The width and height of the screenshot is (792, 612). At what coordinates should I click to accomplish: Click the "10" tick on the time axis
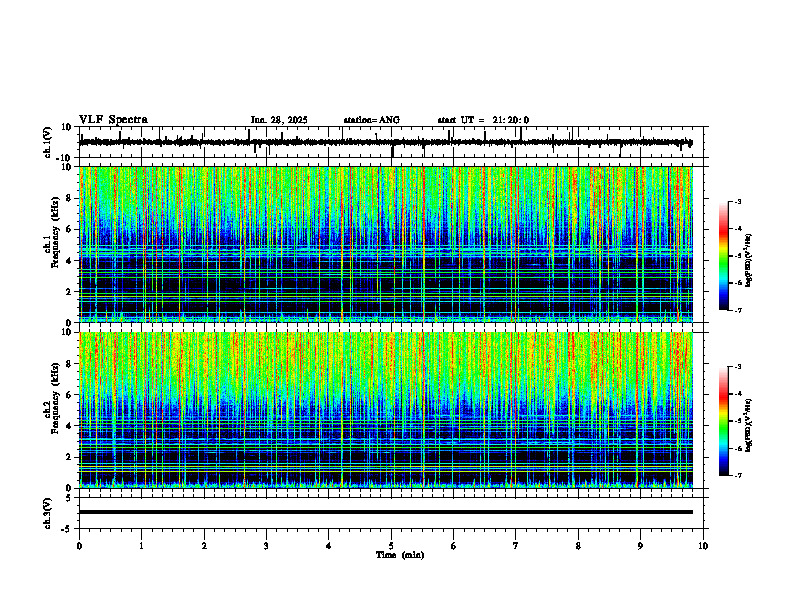pos(703,546)
